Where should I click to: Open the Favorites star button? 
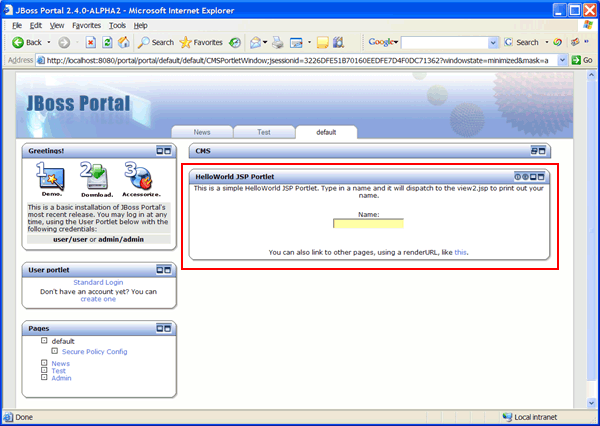[201, 42]
